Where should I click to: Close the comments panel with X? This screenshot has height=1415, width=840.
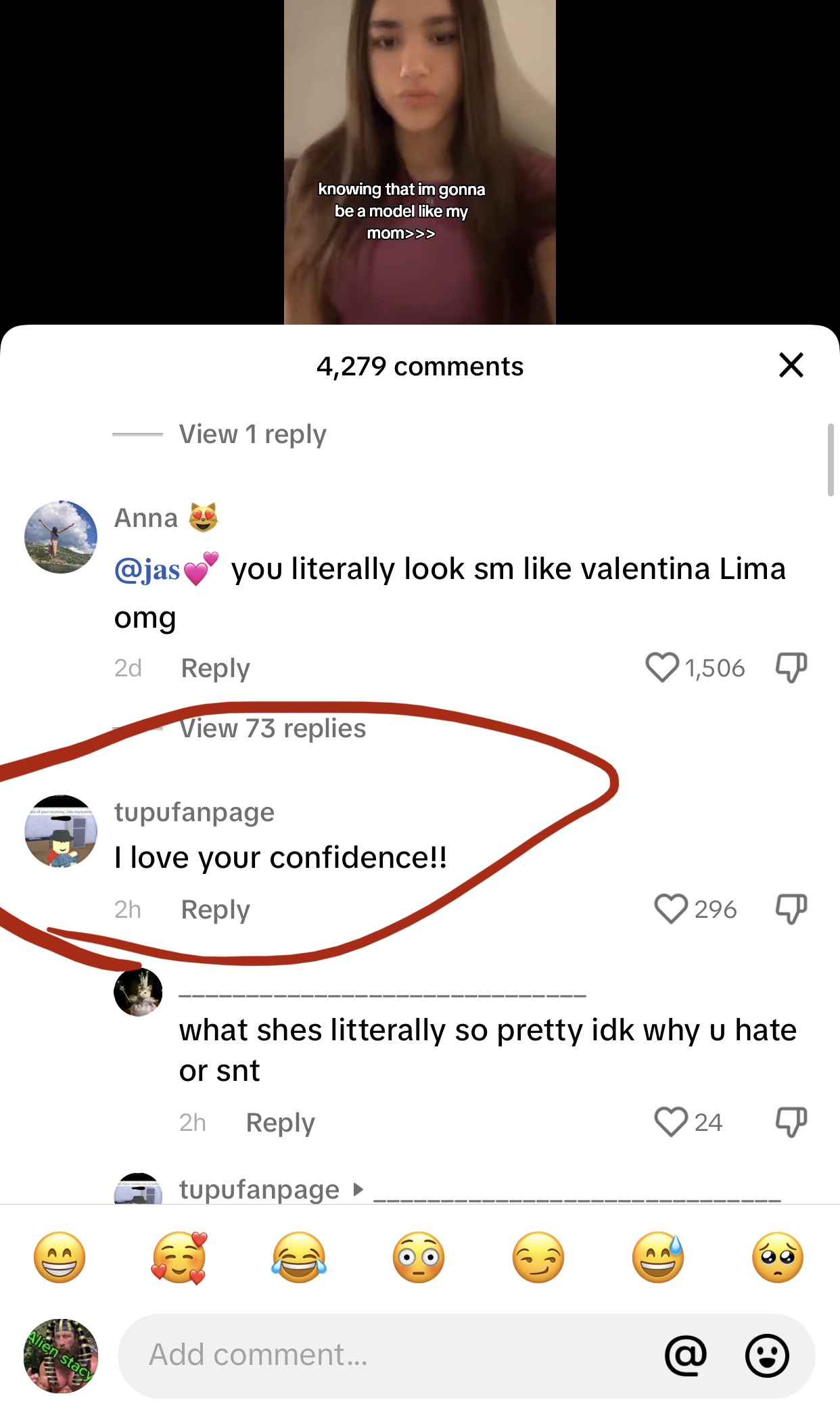791,365
